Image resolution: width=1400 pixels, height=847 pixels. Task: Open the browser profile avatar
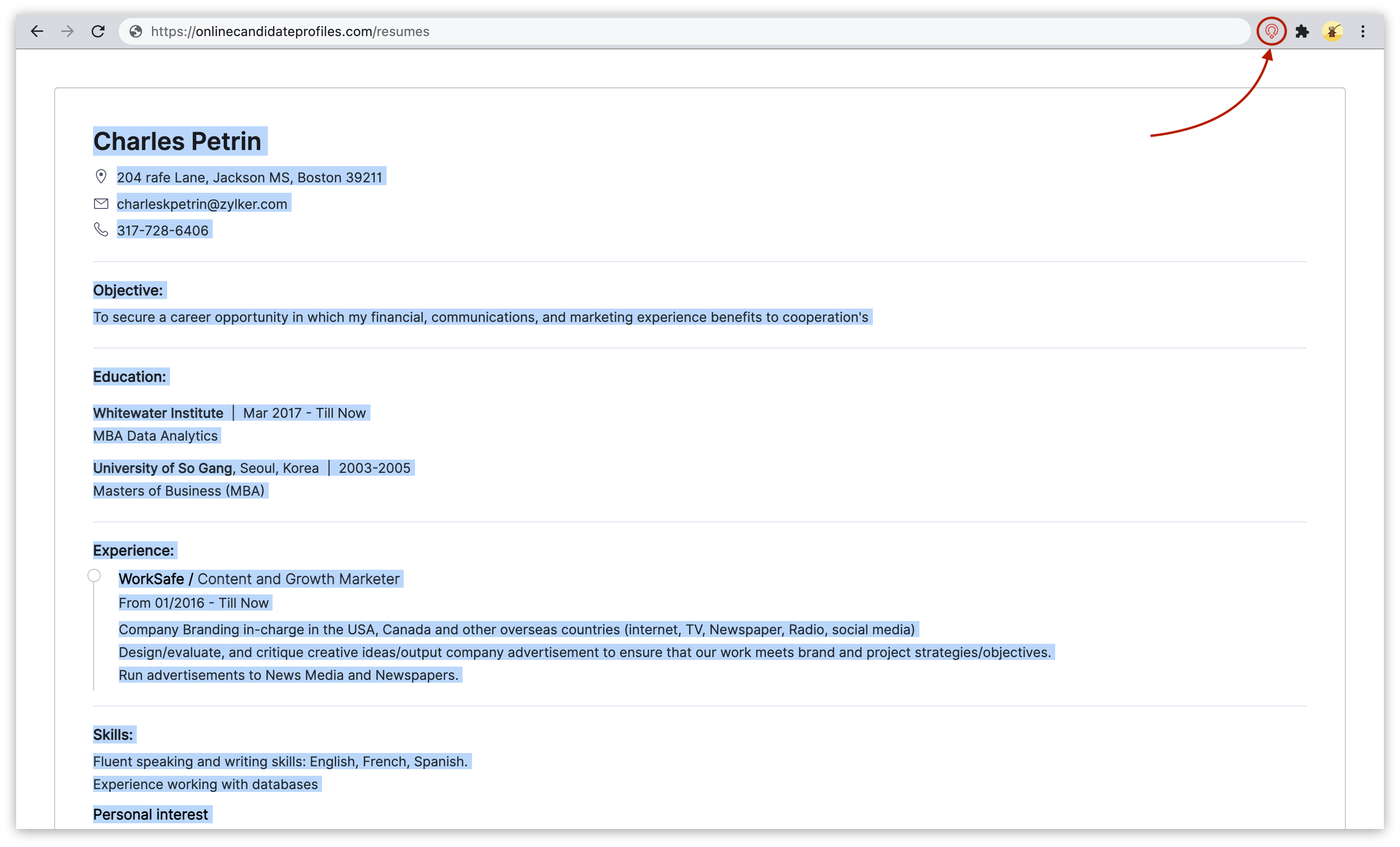click(1333, 31)
